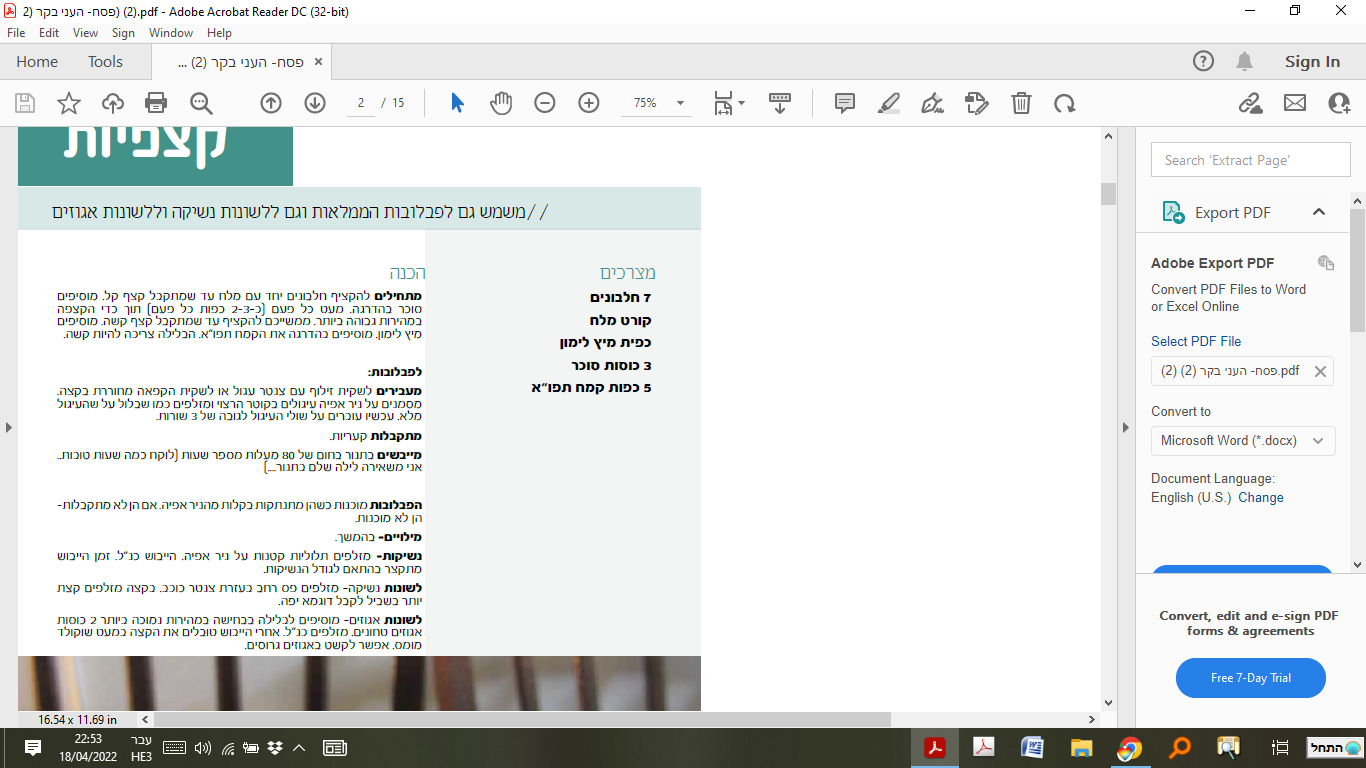Go to the previous page arrow
Image resolution: width=1366 pixels, height=768 pixels.
click(x=271, y=103)
